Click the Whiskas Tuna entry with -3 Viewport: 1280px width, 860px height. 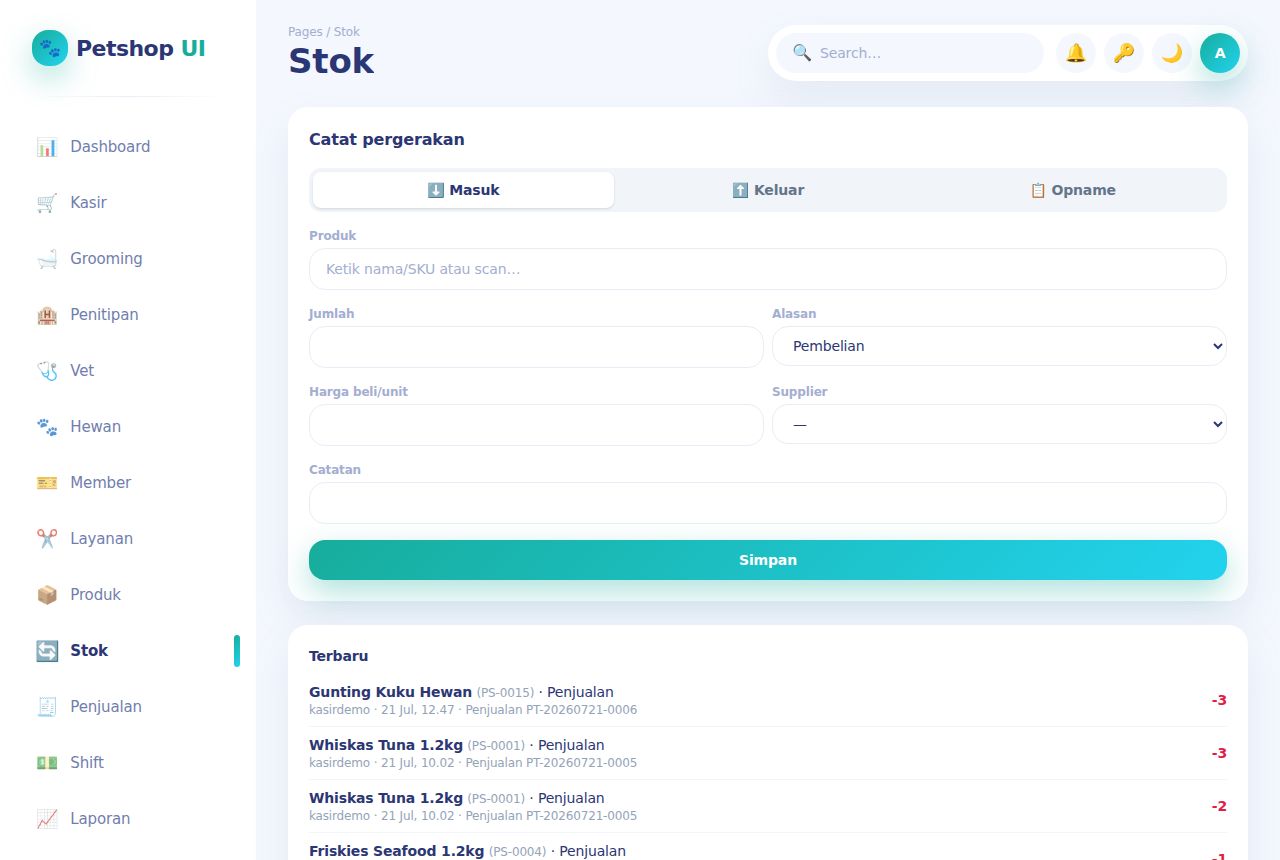(x=768, y=753)
